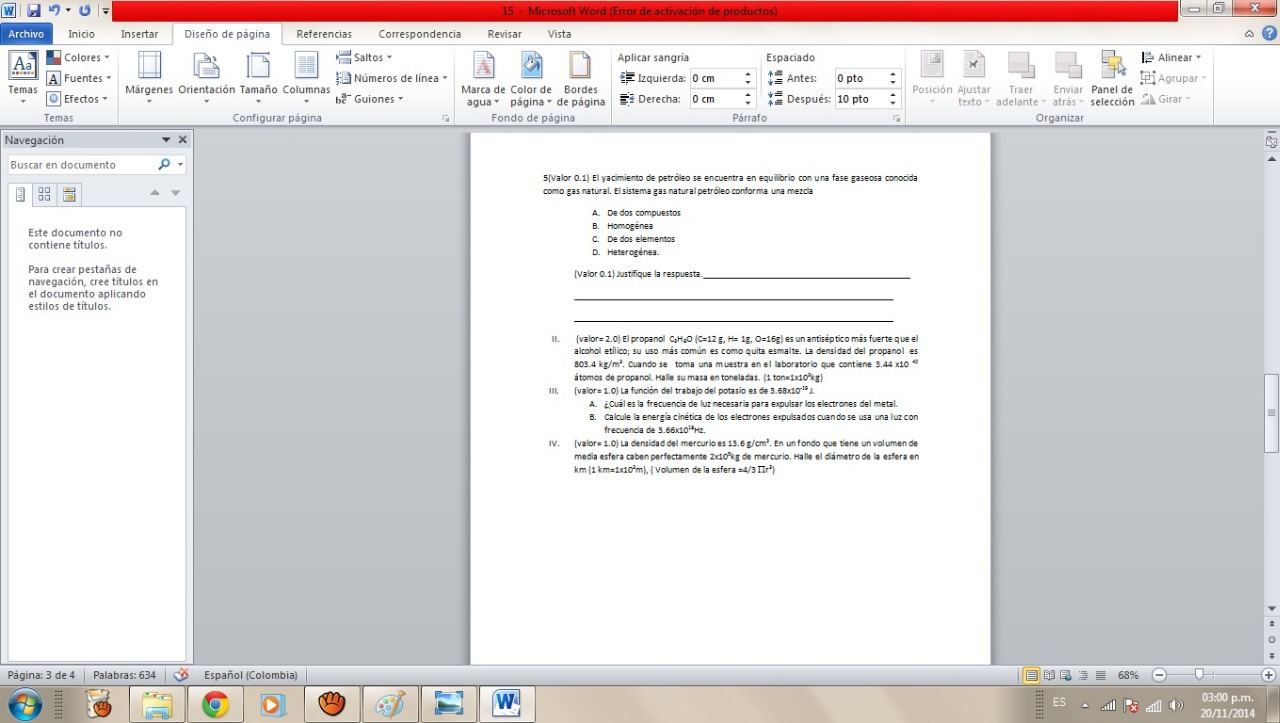Select the full screen reading view button
The height and width of the screenshot is (723, 1280).
pyautogui.click(x=1049, y=675)
